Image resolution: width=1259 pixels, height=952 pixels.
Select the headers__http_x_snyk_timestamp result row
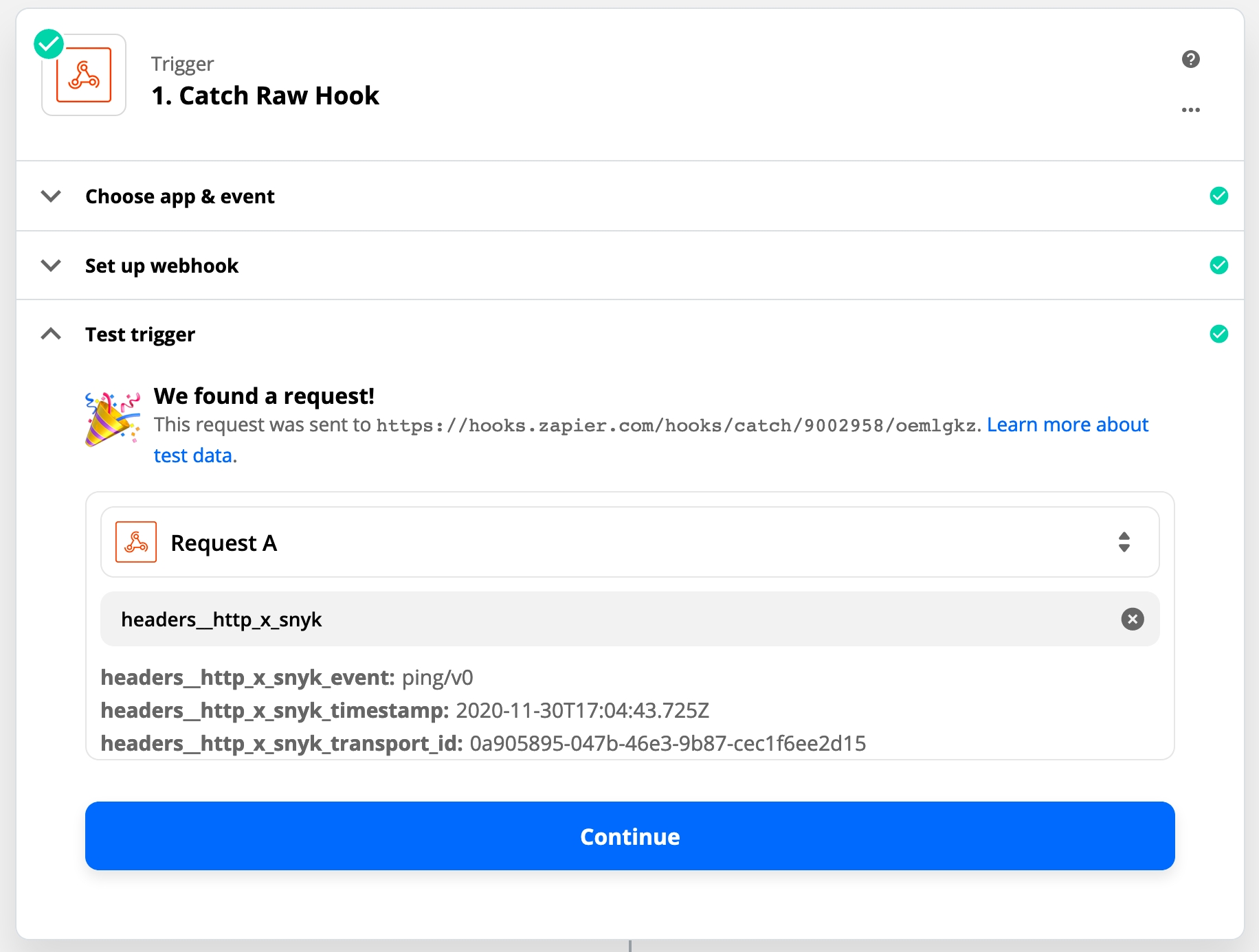(404, 710)
